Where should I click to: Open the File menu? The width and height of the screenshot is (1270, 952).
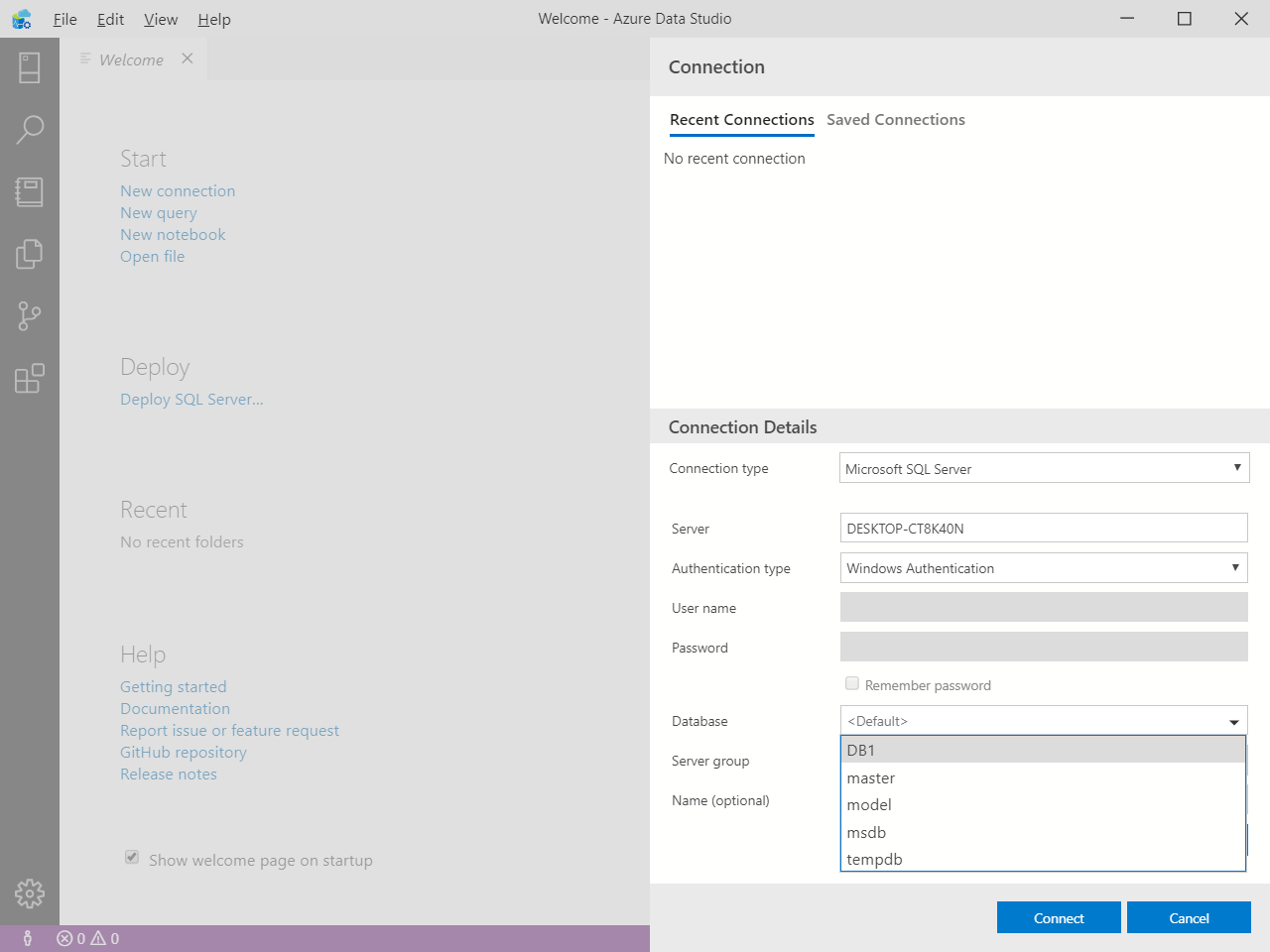64,19
